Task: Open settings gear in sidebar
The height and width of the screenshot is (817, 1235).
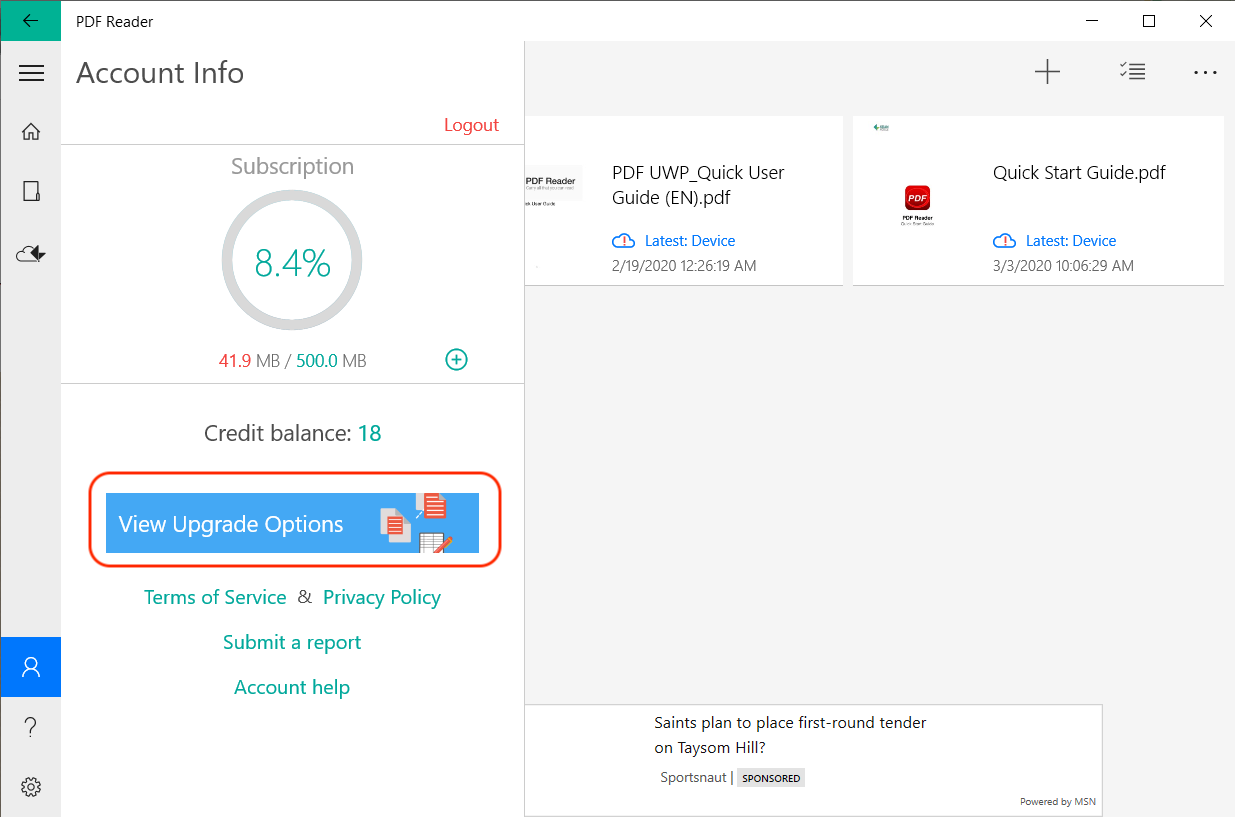Action: click(31, 787)
